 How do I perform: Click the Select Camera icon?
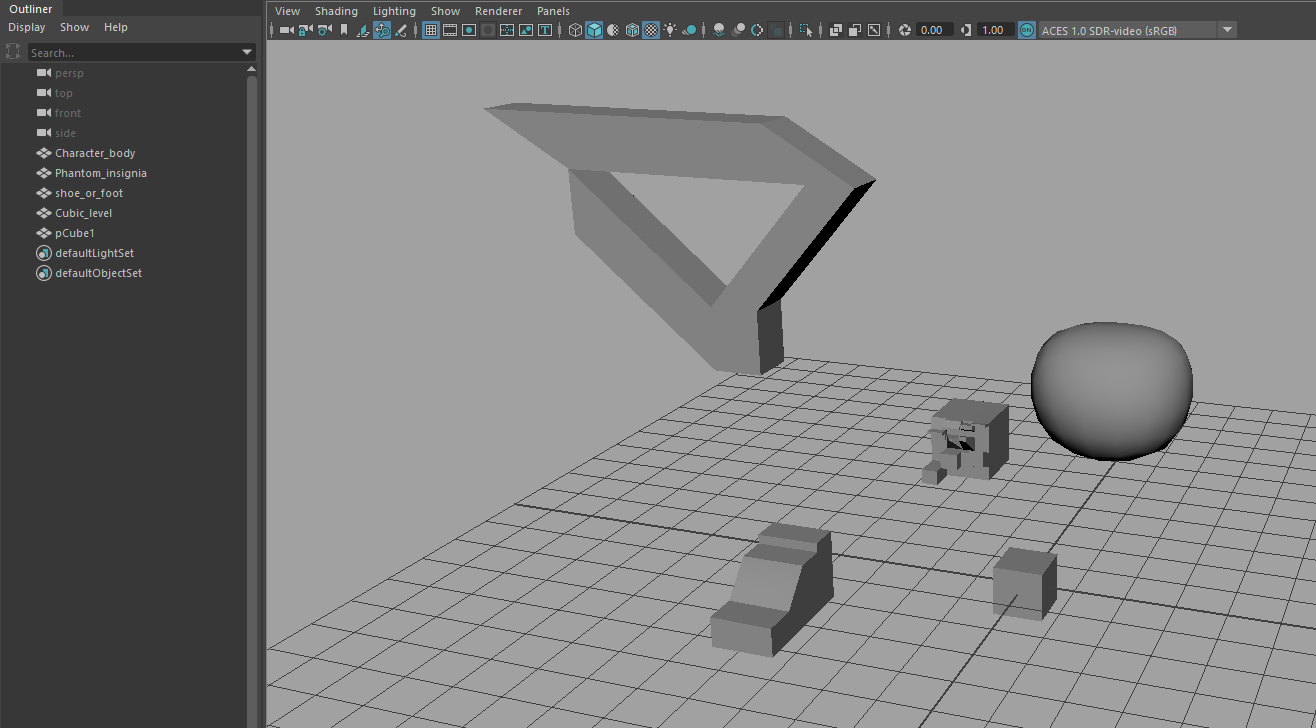pyautogui.click(x=287, y=30)
